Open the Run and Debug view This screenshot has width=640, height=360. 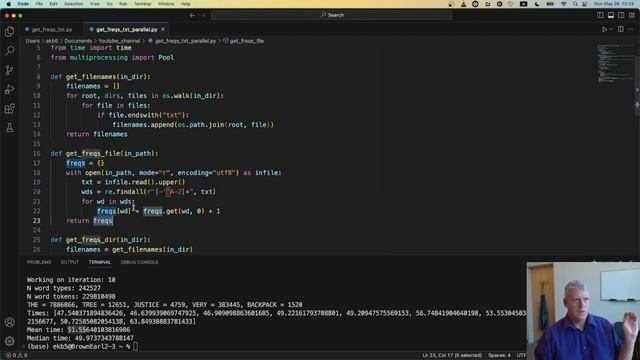pyautogui.click(x=9, y=89)
